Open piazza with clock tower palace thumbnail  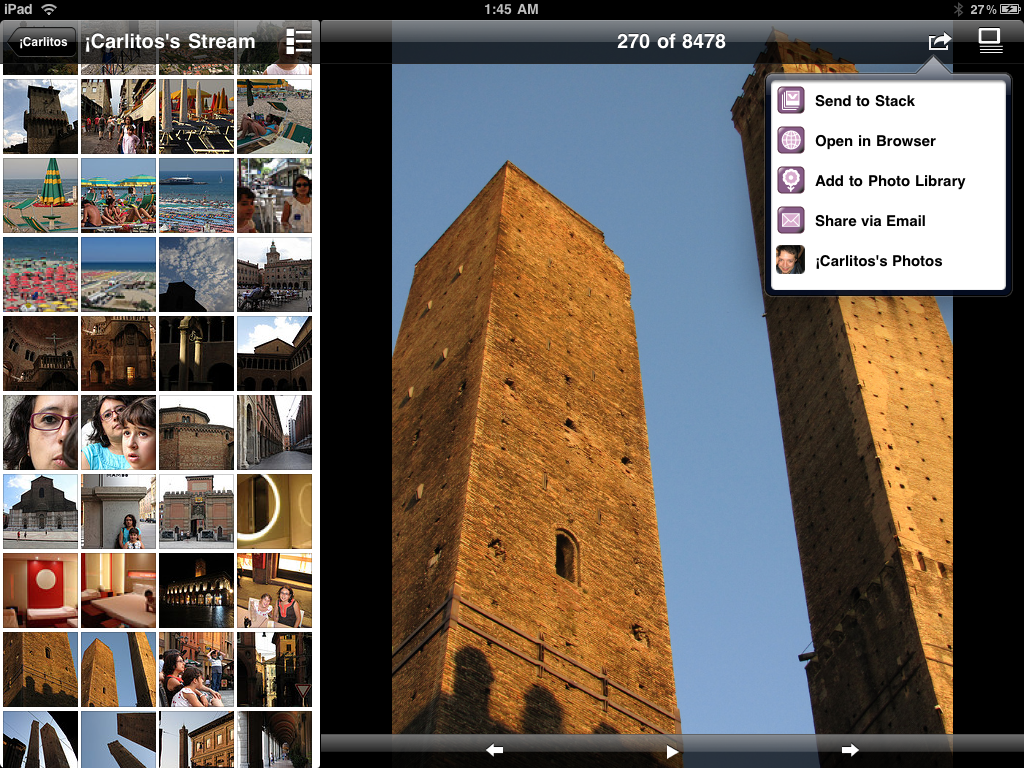(x=274, y=274)
